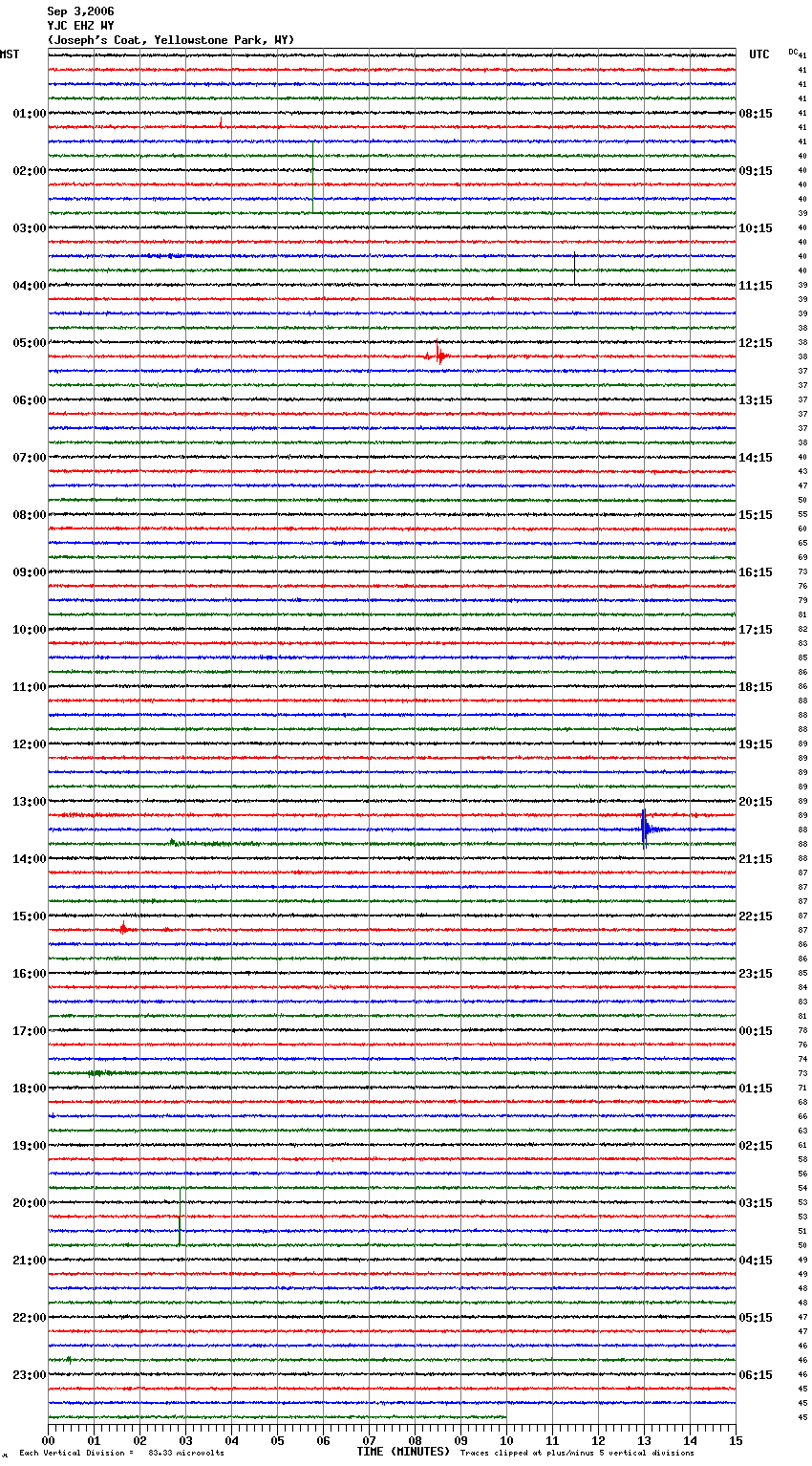Click the date header Sep 3,2006
This screenshot has width=812, height=1466.
coord(80,11)
